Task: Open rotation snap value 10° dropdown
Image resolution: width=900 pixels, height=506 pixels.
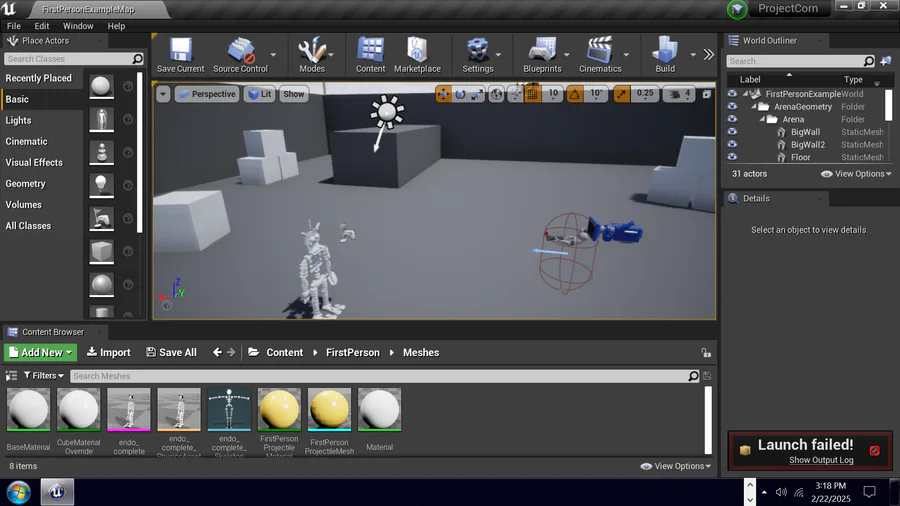Action: click(x=596, y=94)
